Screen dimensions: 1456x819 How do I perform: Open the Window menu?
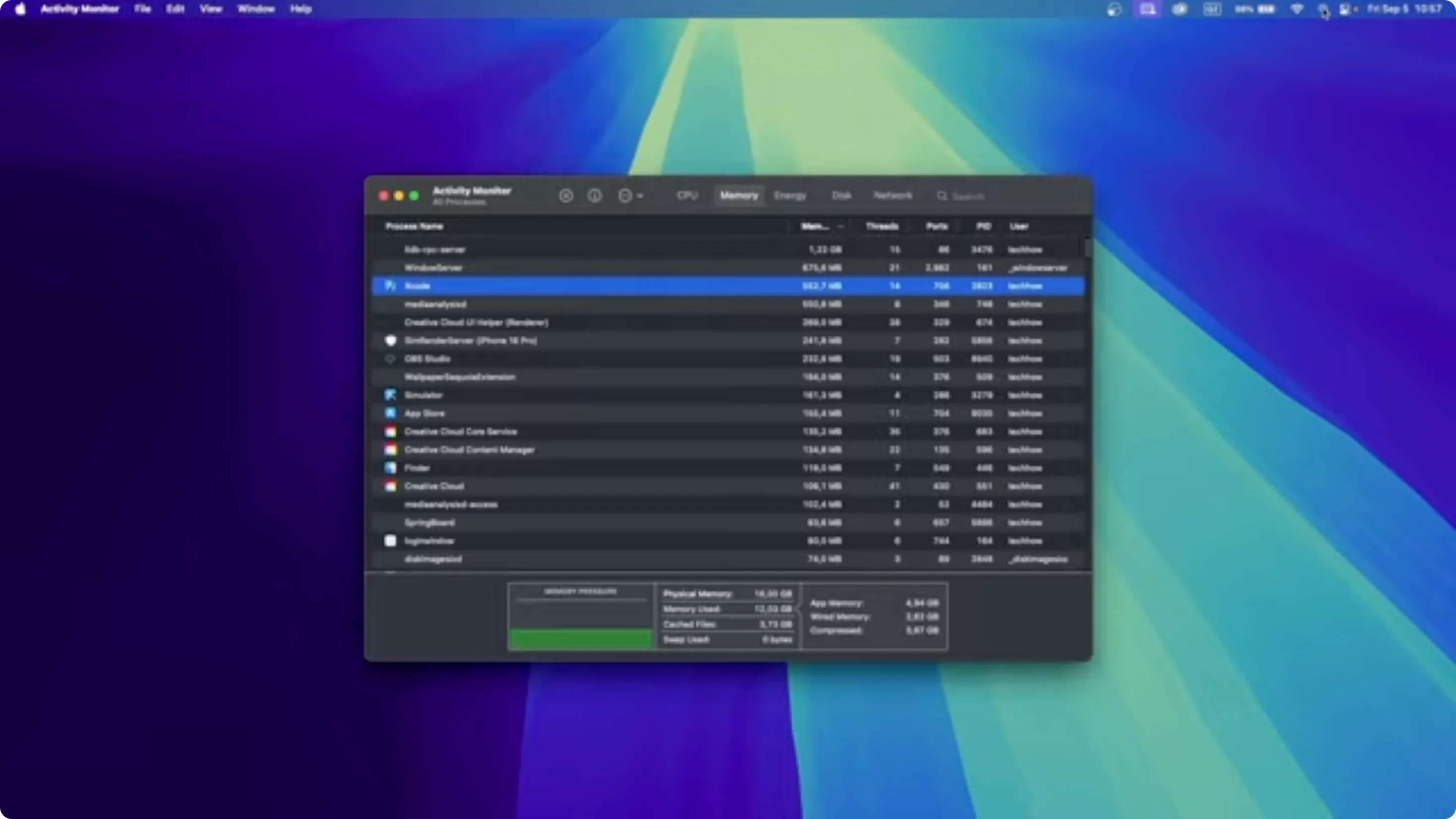[256, 9]
